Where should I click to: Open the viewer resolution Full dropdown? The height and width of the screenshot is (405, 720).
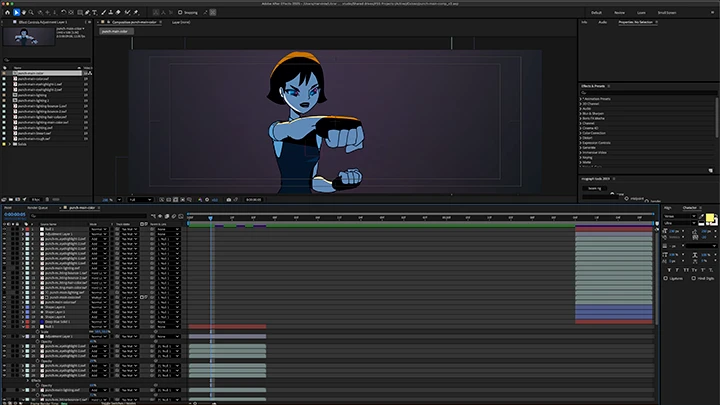coord(141,199)
